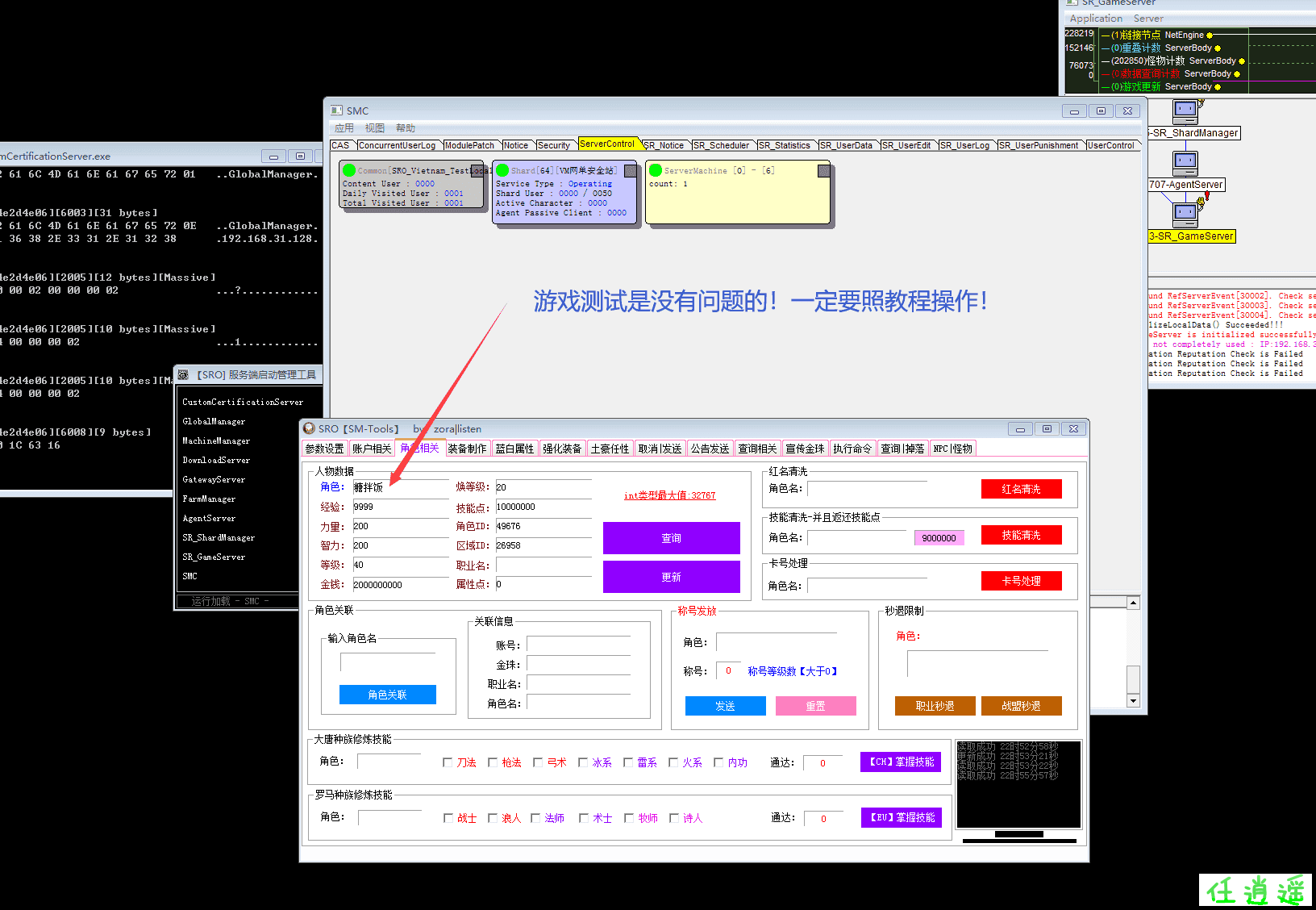The image size is (1316, 910).
Task: Check the 诗人 class checkbox
Action: [x=674, y=818]
